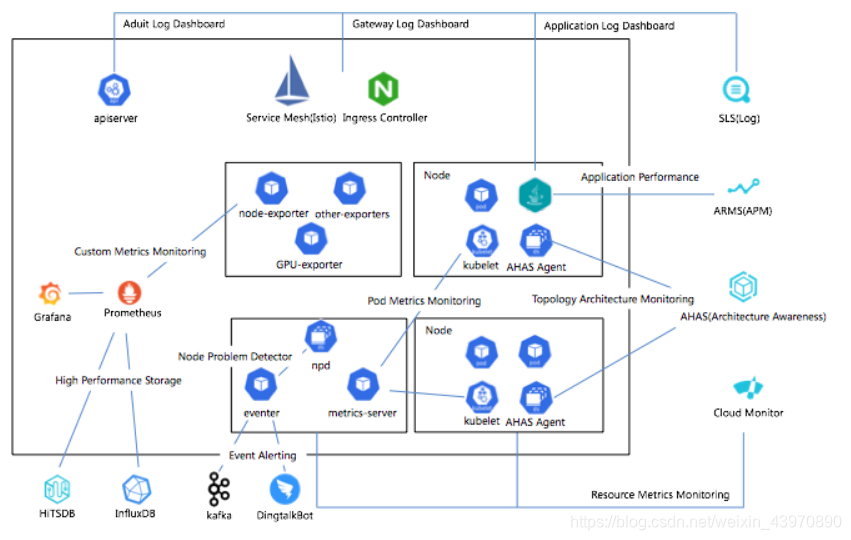Viewport: 851px width, 540px height.
Task: Select the 'InfluxDB' text label
Action: tap(135, 513)
